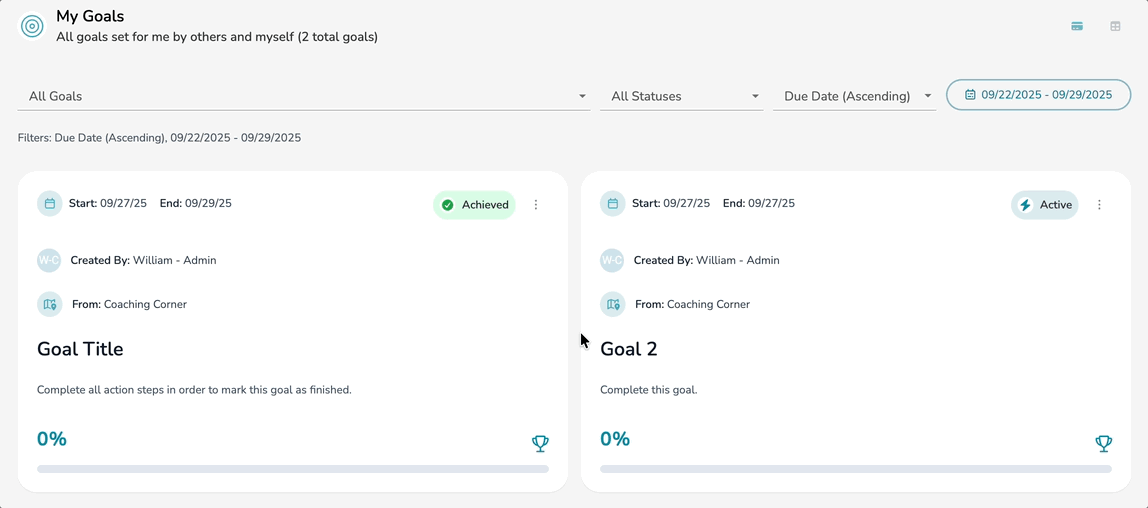1148x508 pixels.
Task: Open three-dot menu on Goal Title card
Action: click(x=536, y=205)
